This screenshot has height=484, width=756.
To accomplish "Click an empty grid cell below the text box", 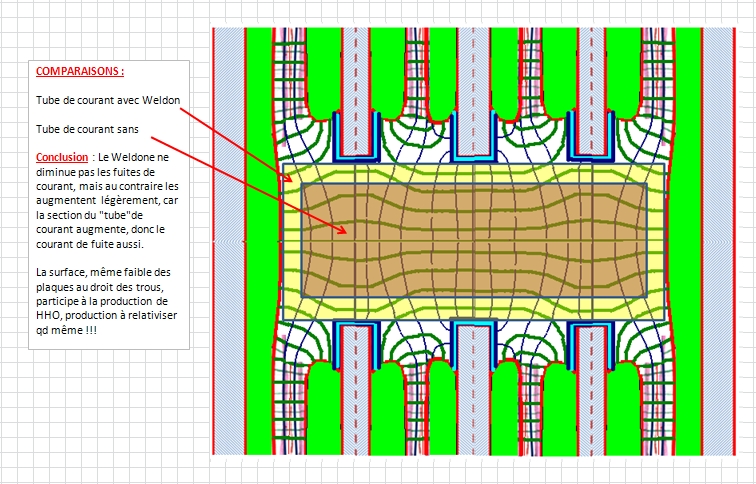I will pyautogui.click(x=100, y=420).
